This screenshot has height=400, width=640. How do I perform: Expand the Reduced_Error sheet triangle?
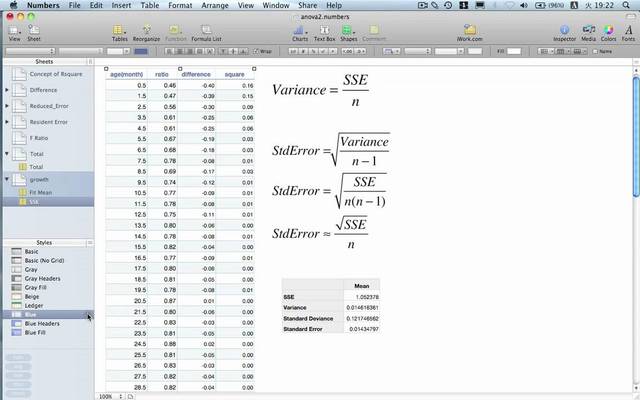pyautogui.click(x=7, y=106)
